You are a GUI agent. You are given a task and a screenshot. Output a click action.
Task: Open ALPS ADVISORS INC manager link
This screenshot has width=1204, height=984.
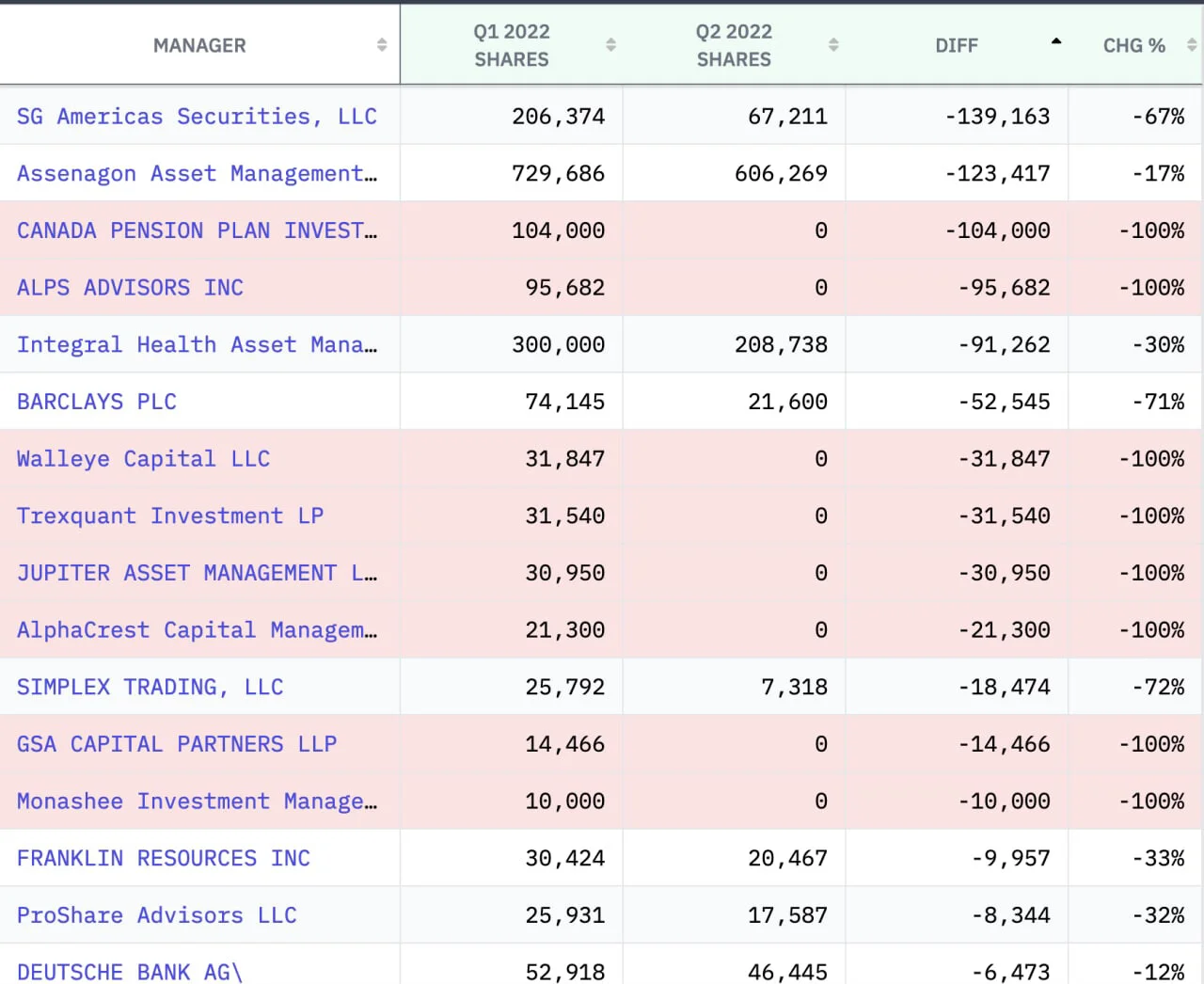click(x=130, y=288)
